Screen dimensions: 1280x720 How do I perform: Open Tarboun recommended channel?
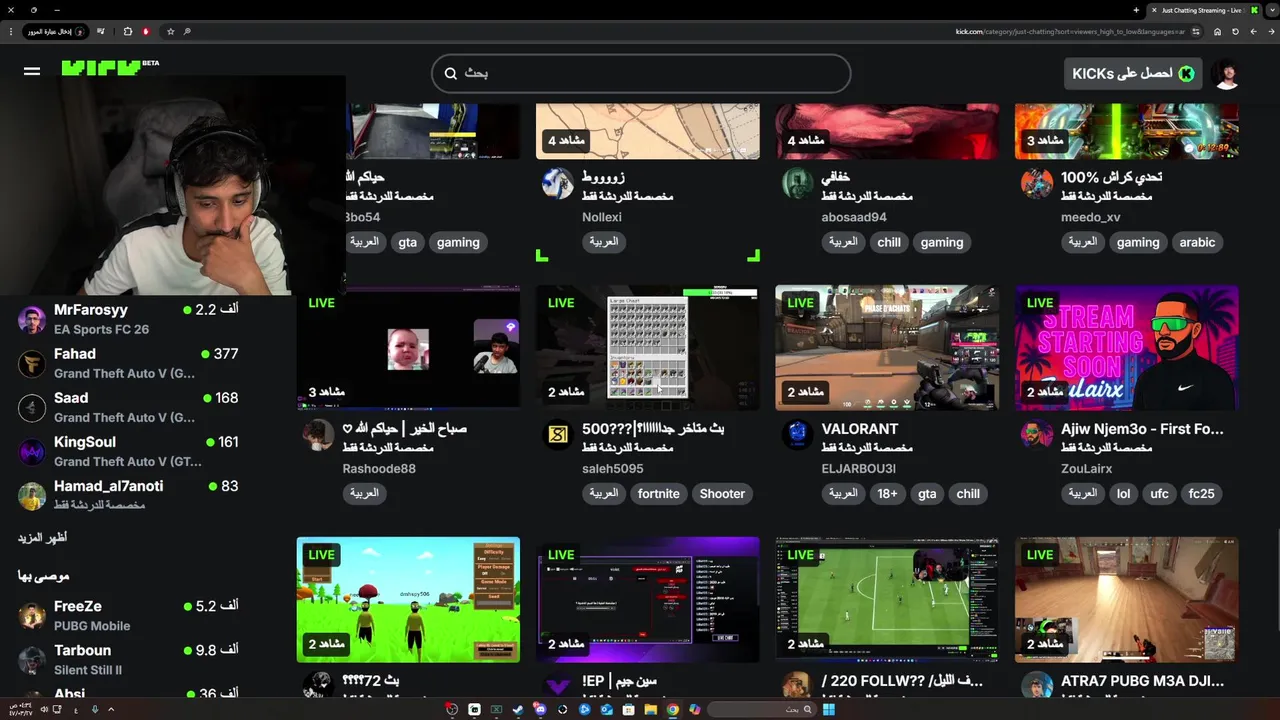click(x=128, y=659)
